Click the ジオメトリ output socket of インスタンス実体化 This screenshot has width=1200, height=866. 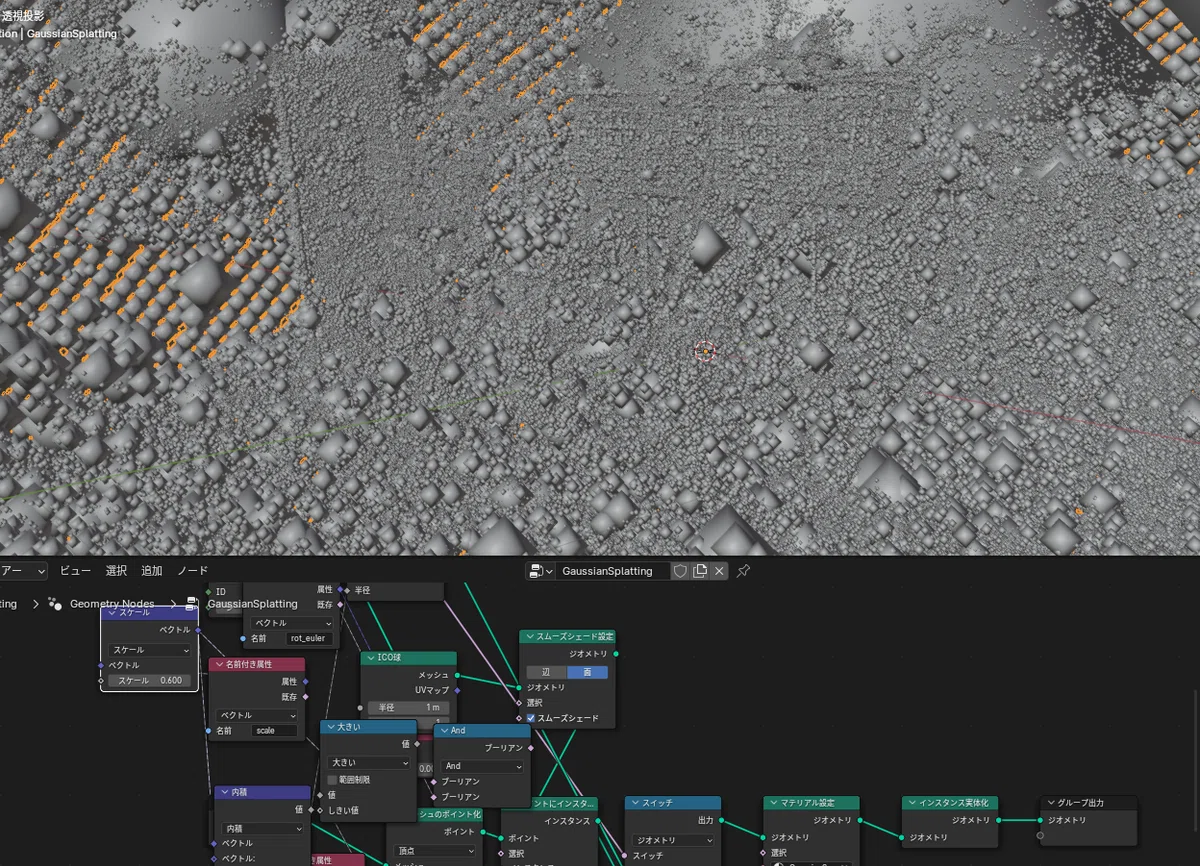[x=998, y=820]
